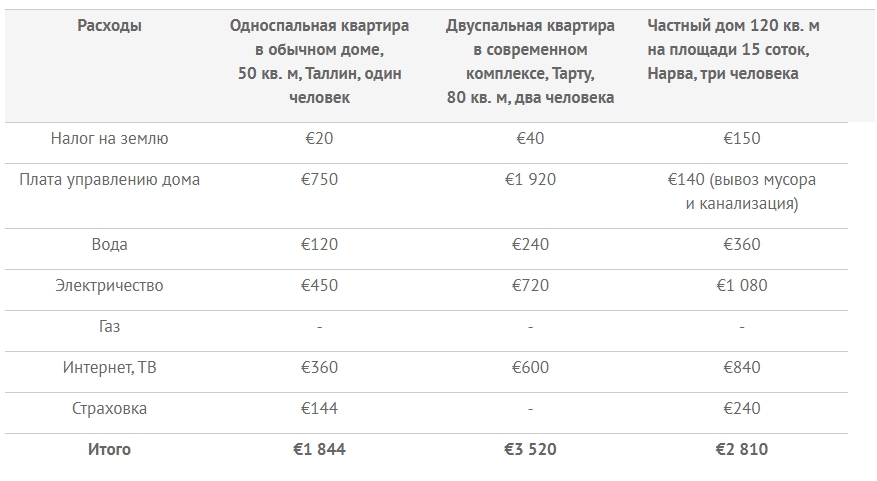Select the "Плата управлению дома" row label
The width and height of the screenshot is (877, 481).
tap(109, 180)
